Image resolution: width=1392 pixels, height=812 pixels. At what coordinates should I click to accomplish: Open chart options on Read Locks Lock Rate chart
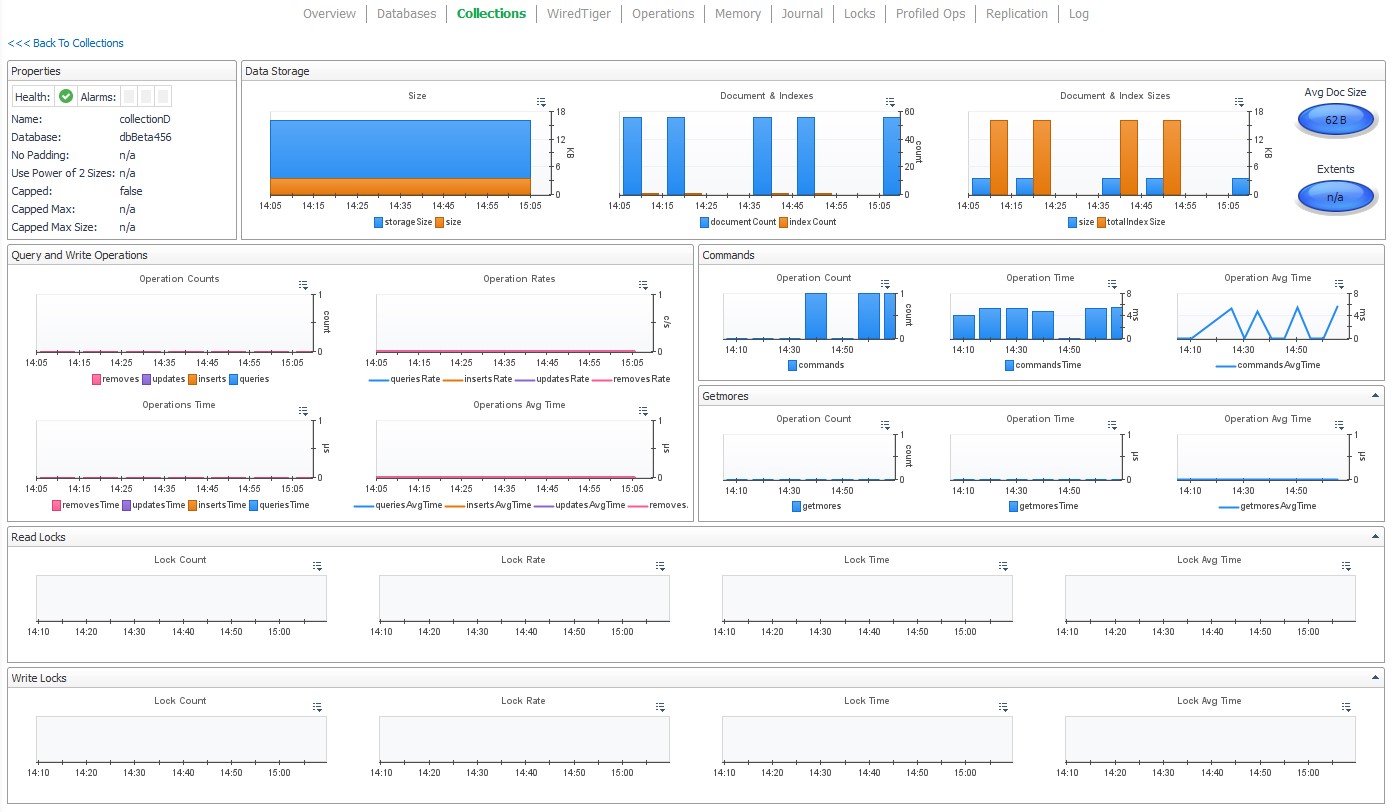coord(660,565)
